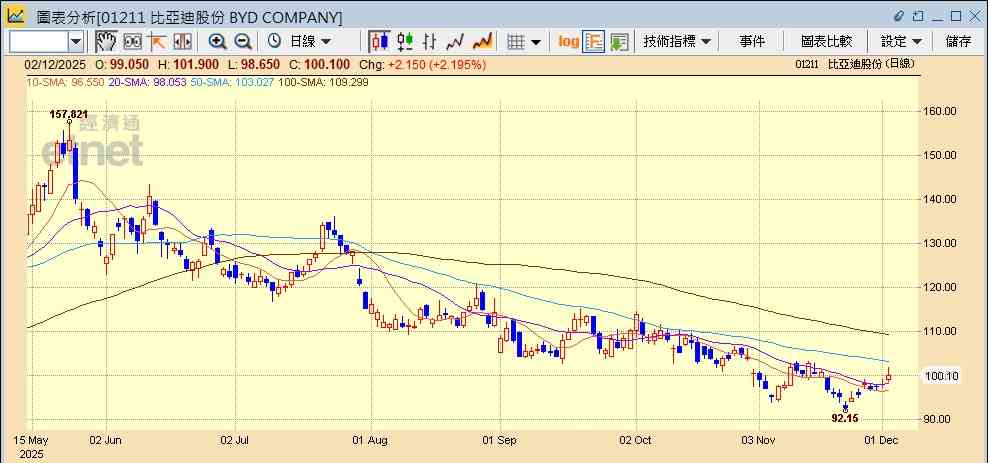The image size is (990, 463).
Task: Select the crosshair arrow cursor tool
Action: [x=157, y=41]
